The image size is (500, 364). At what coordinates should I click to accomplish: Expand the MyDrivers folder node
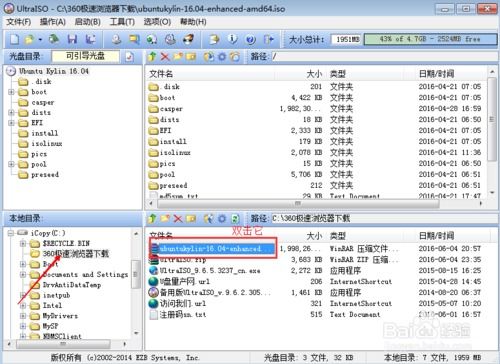[23, 316]
